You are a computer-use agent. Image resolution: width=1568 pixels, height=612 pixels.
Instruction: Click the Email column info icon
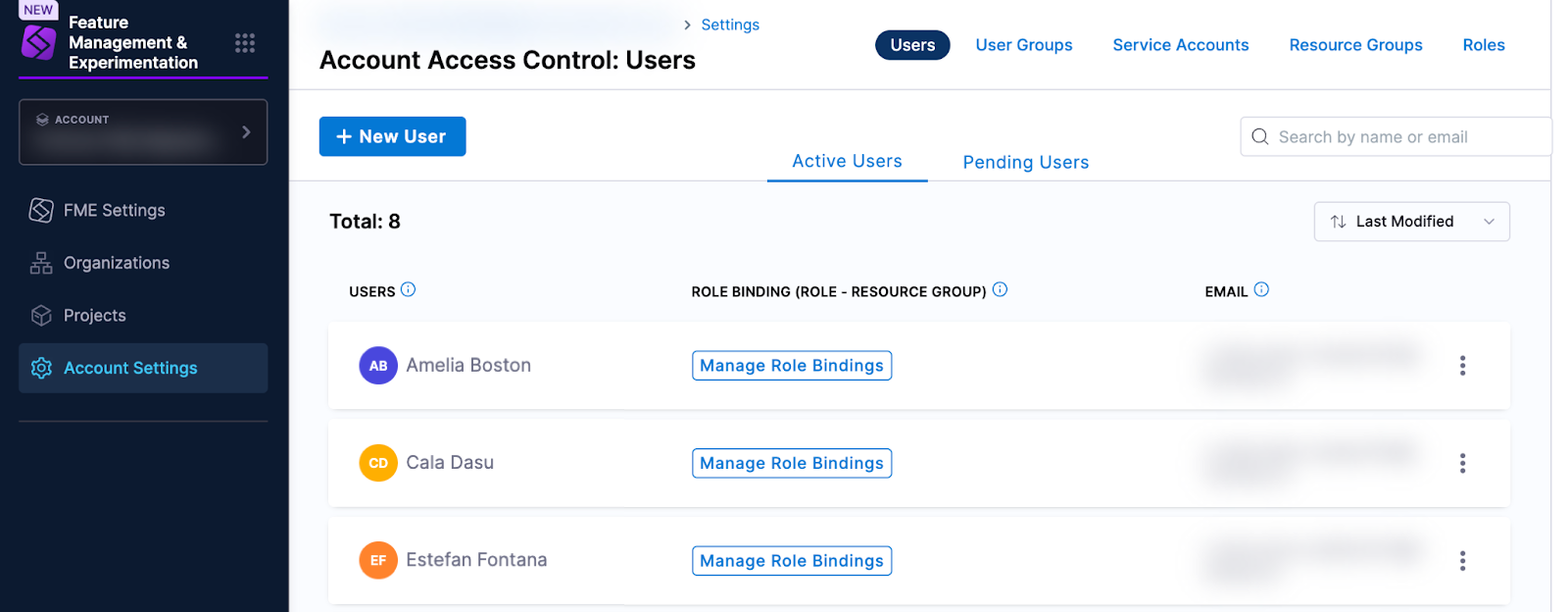coord(1261,289)
